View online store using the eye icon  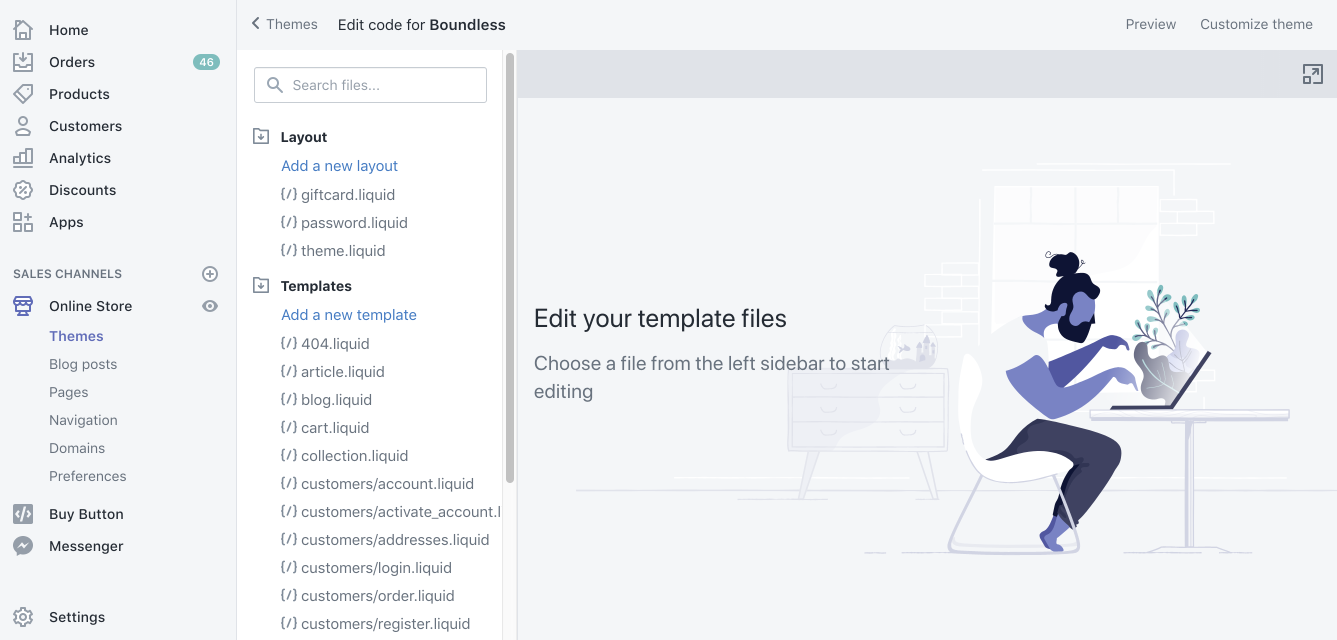click(x=210, y=306)
